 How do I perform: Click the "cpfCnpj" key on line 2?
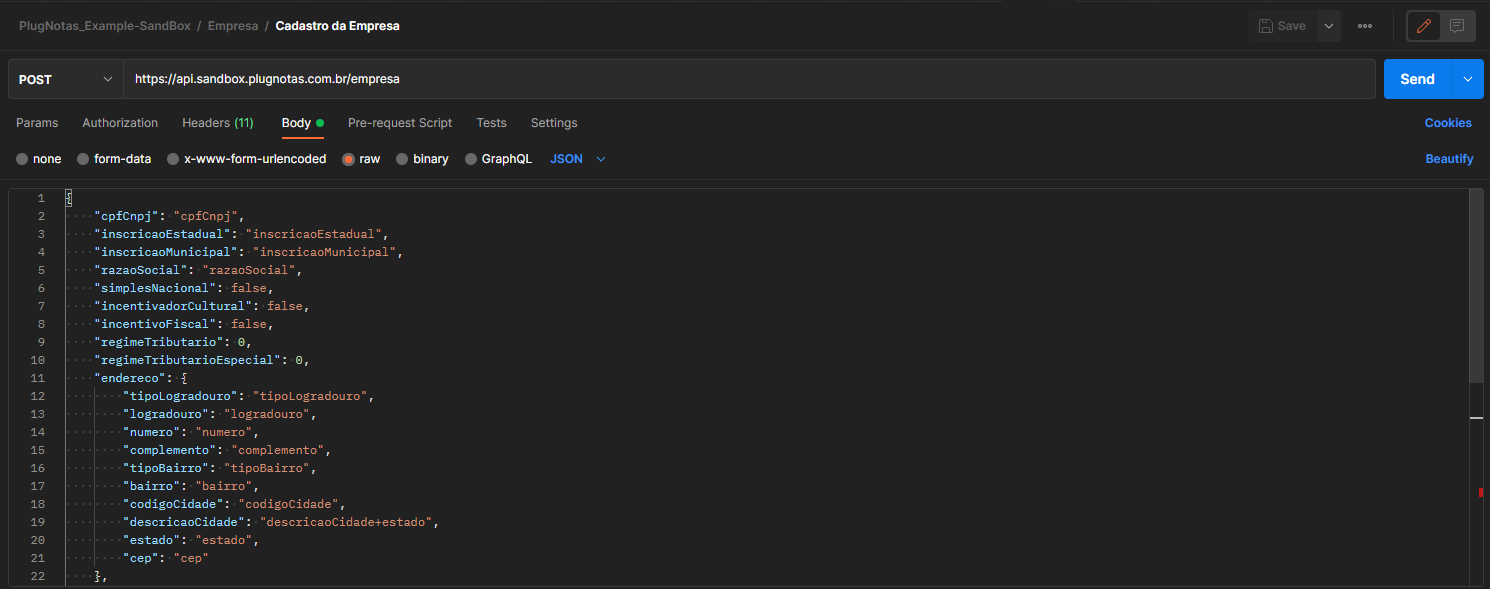(126, 216)
